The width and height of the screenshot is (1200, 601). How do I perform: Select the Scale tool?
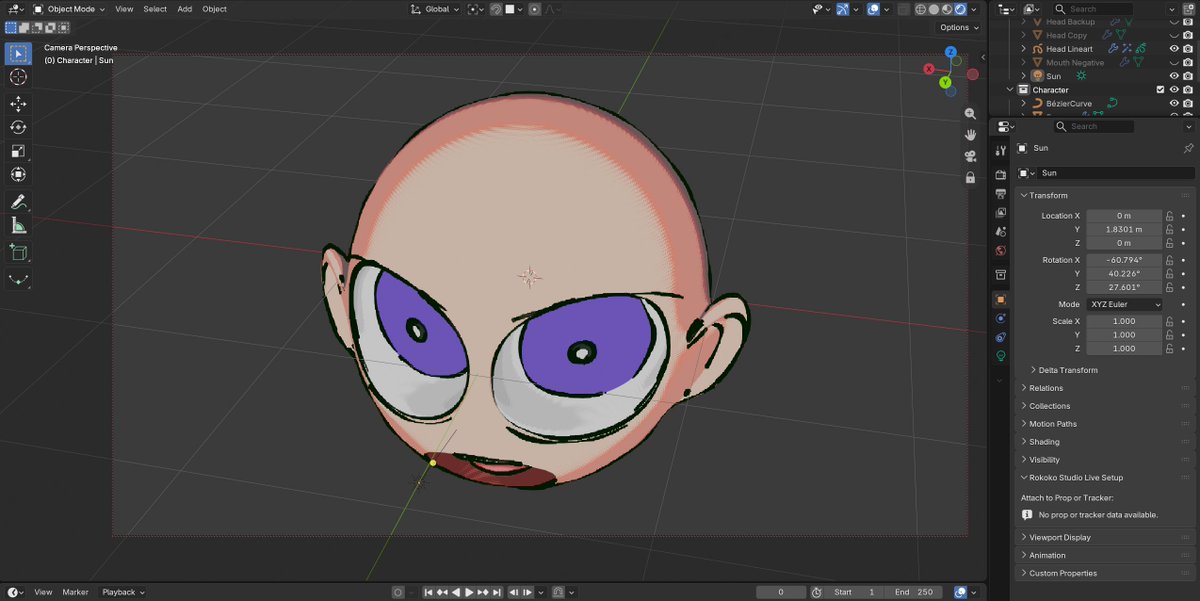(x=18, y=151)
